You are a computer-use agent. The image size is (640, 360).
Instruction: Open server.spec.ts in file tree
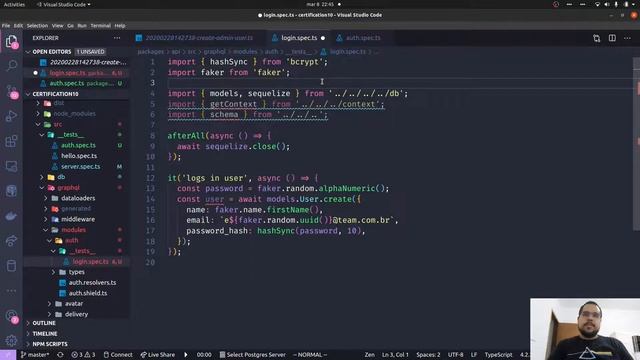pyautogui.click(x=81, y=167)
